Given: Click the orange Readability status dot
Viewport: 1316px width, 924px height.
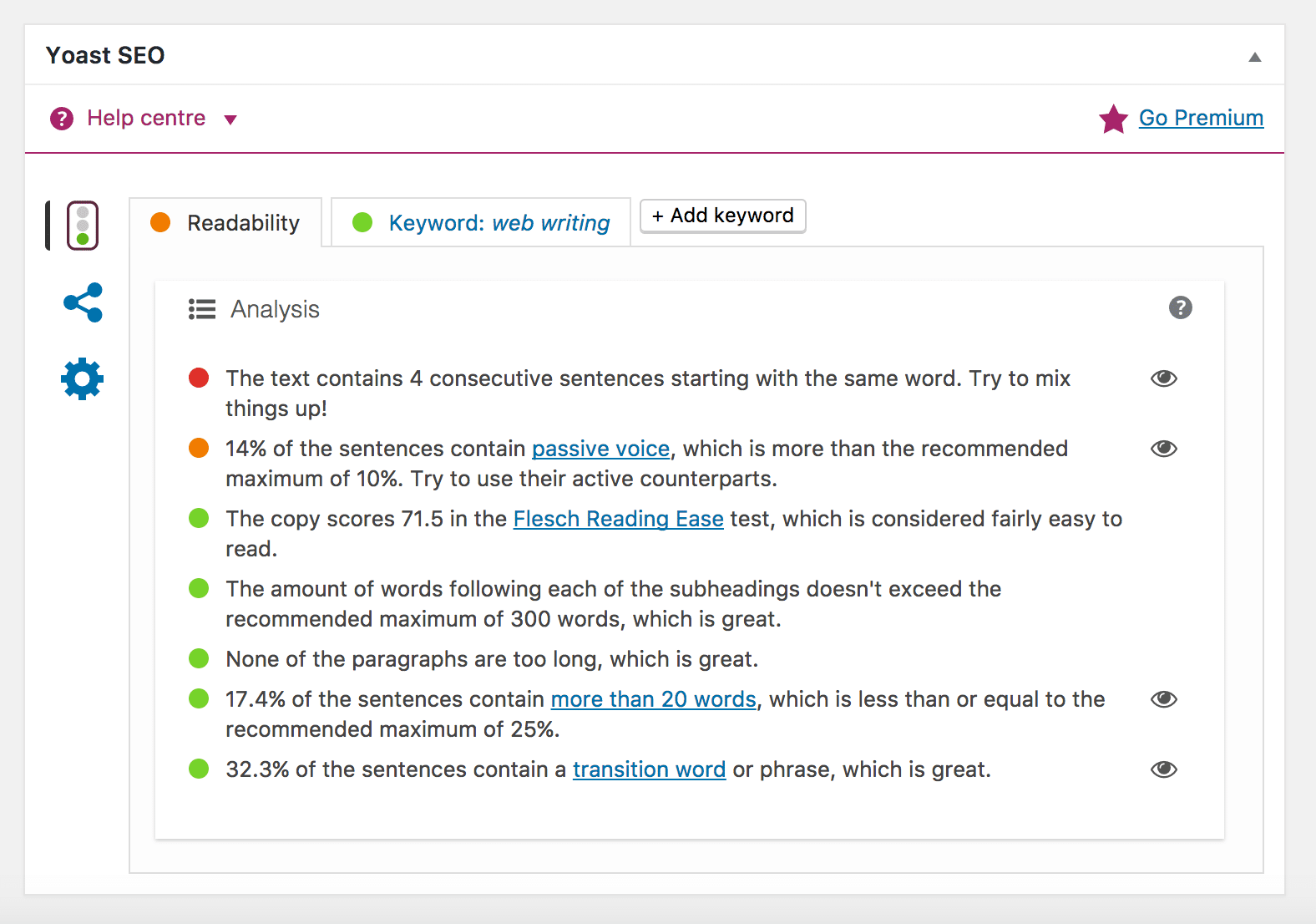Looking at the screenshot, I should (160, 223).
